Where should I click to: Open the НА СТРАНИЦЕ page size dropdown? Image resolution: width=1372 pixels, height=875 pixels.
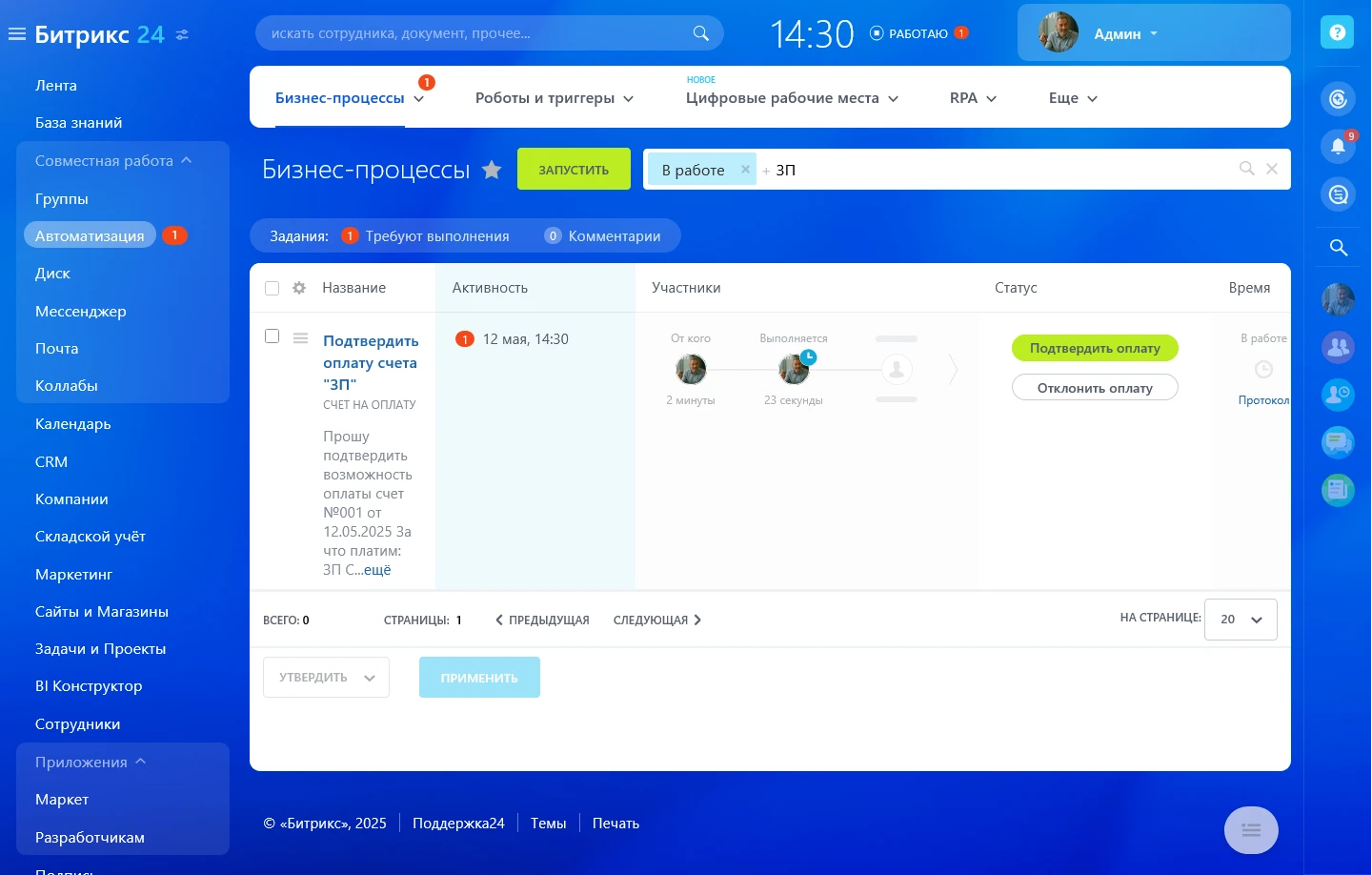1240,619
